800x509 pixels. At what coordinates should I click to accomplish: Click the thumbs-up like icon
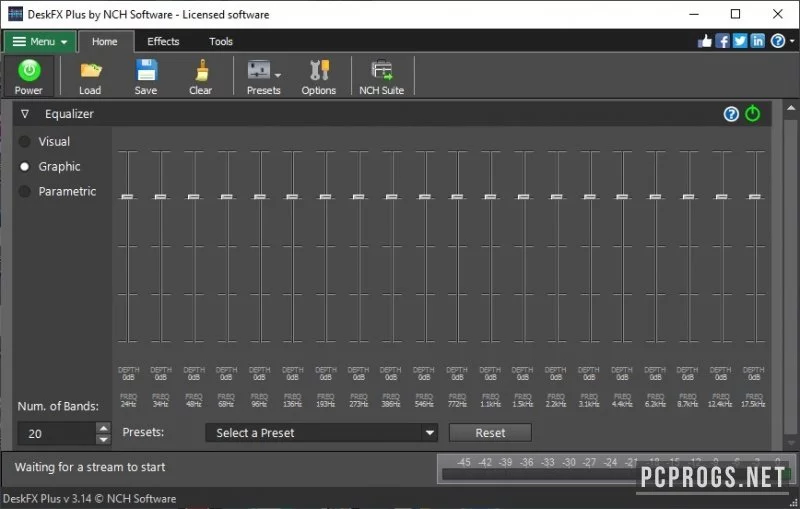pos(705,41)
